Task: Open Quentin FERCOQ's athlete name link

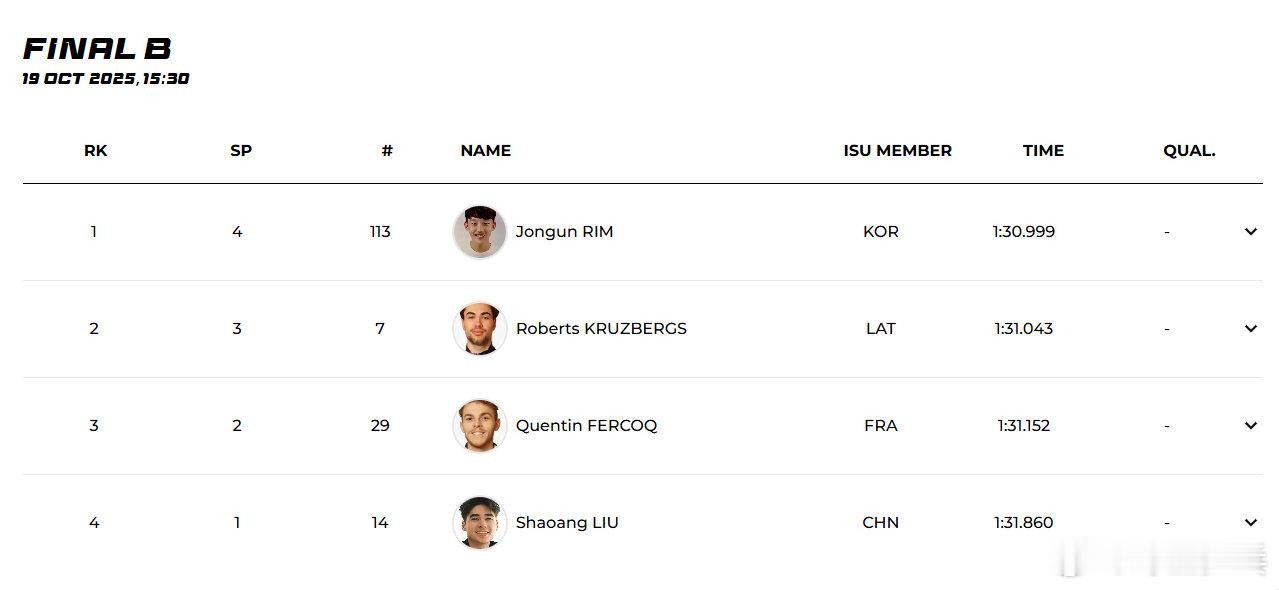Action: [x=586, y=426]
